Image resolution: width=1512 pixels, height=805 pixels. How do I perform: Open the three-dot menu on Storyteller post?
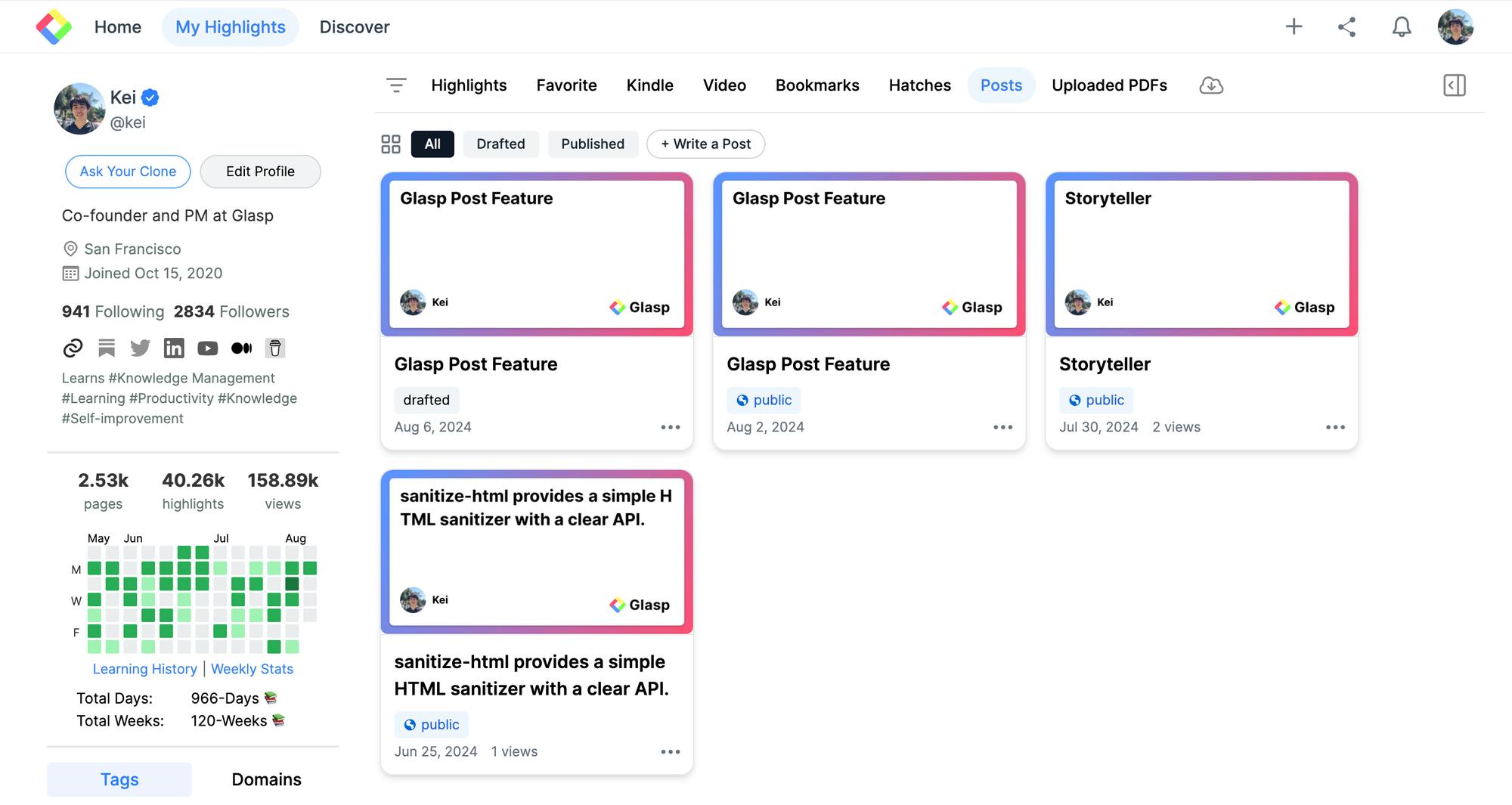click(1336, 427)
